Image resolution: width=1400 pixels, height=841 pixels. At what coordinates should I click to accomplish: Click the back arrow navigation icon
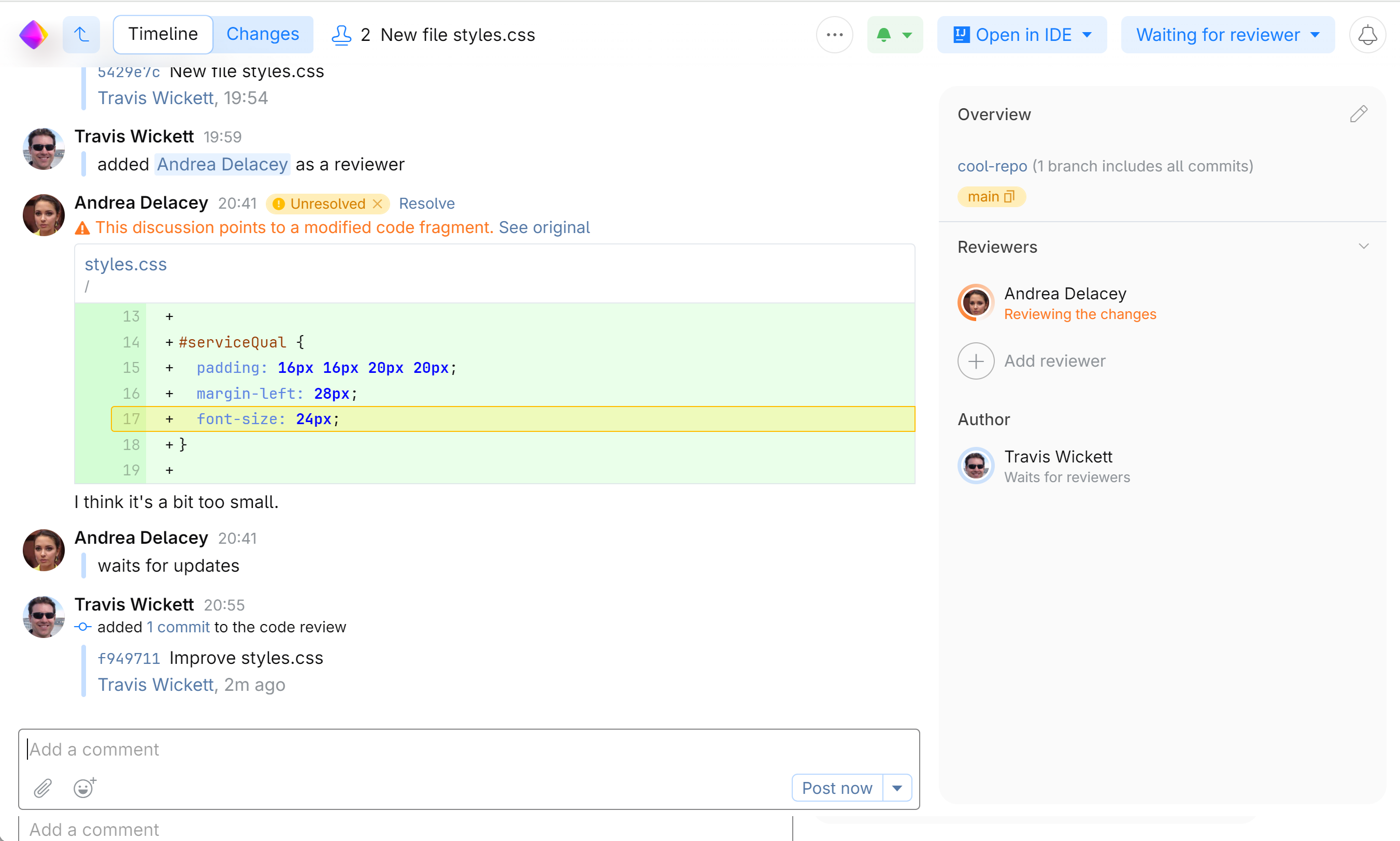(x=82, y=35)
